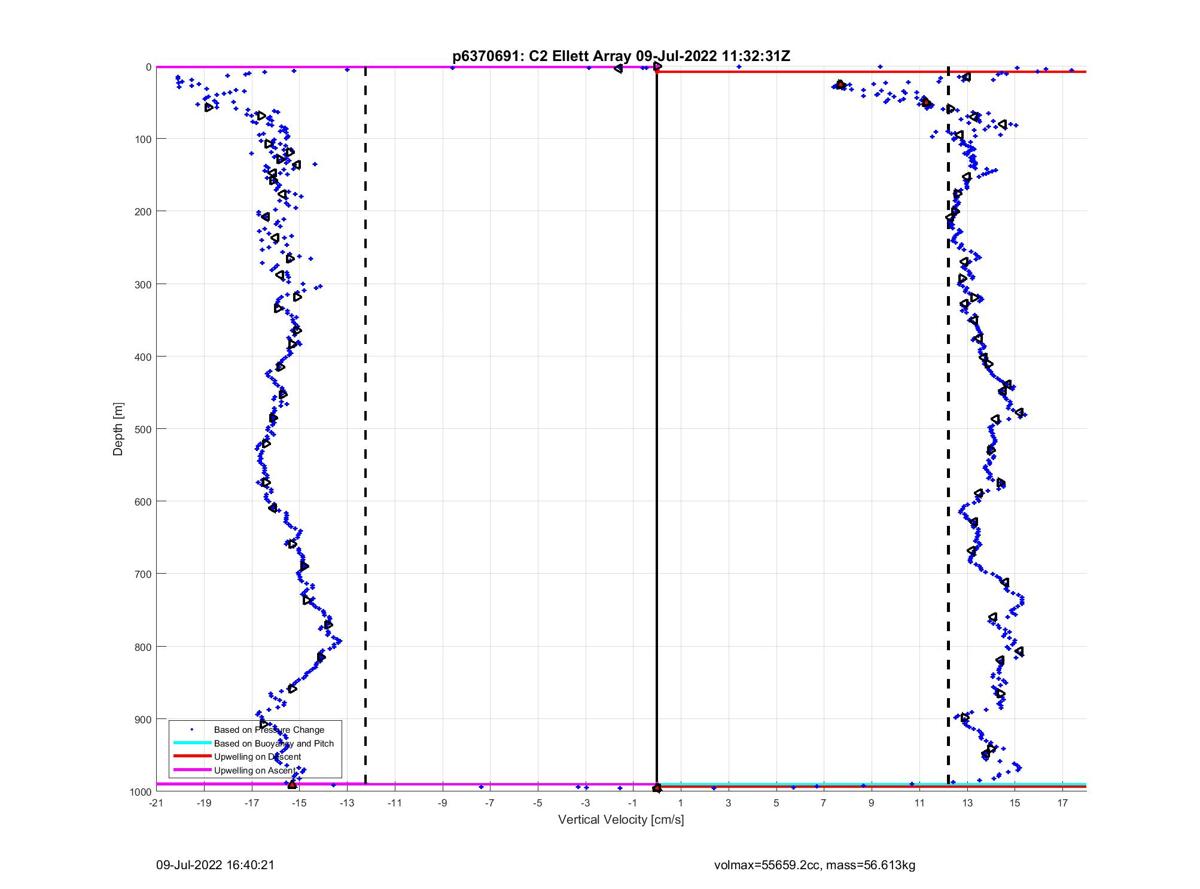Click x-axis tick label "-13"
The image size is (1200, 889).
tap(346, 802)
